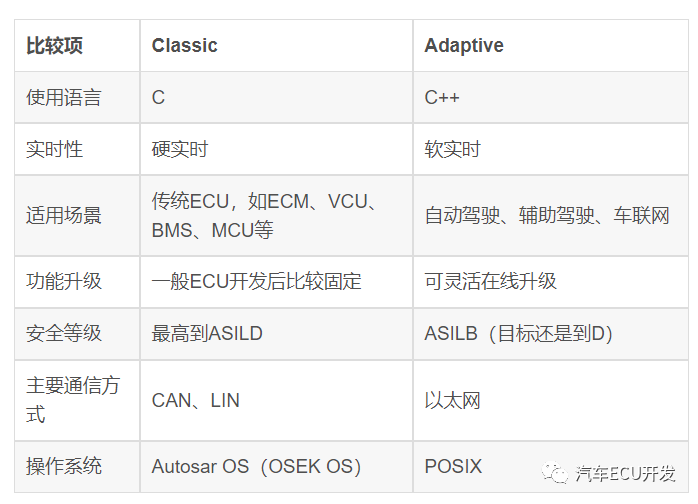Click the 软实时 cell
Viewport: 698px width, 504px height.
(551, 149)
